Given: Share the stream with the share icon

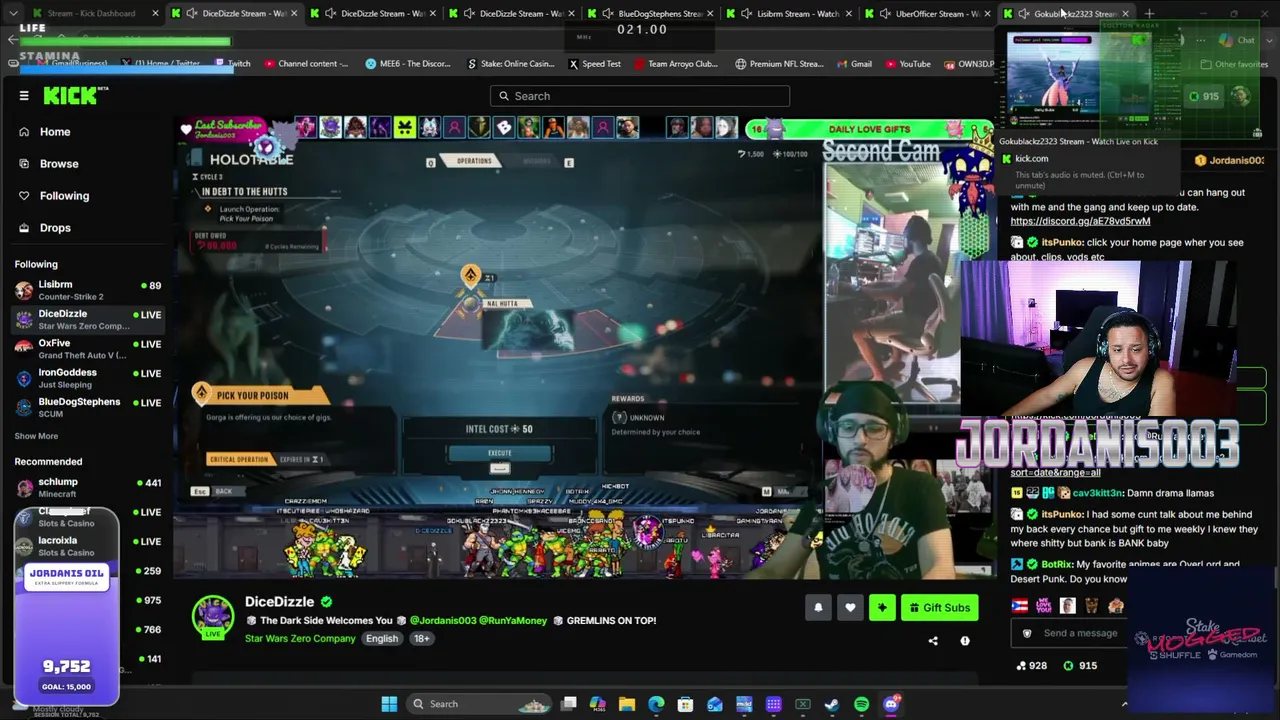Looking at the screenshot, I should (933, 641).
